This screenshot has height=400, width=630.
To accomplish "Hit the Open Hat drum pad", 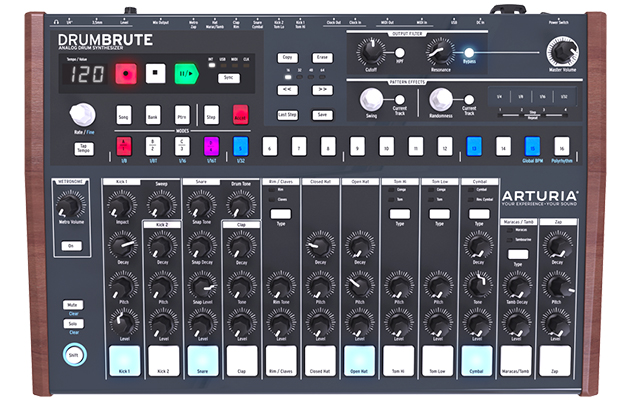I will (359, 359).
